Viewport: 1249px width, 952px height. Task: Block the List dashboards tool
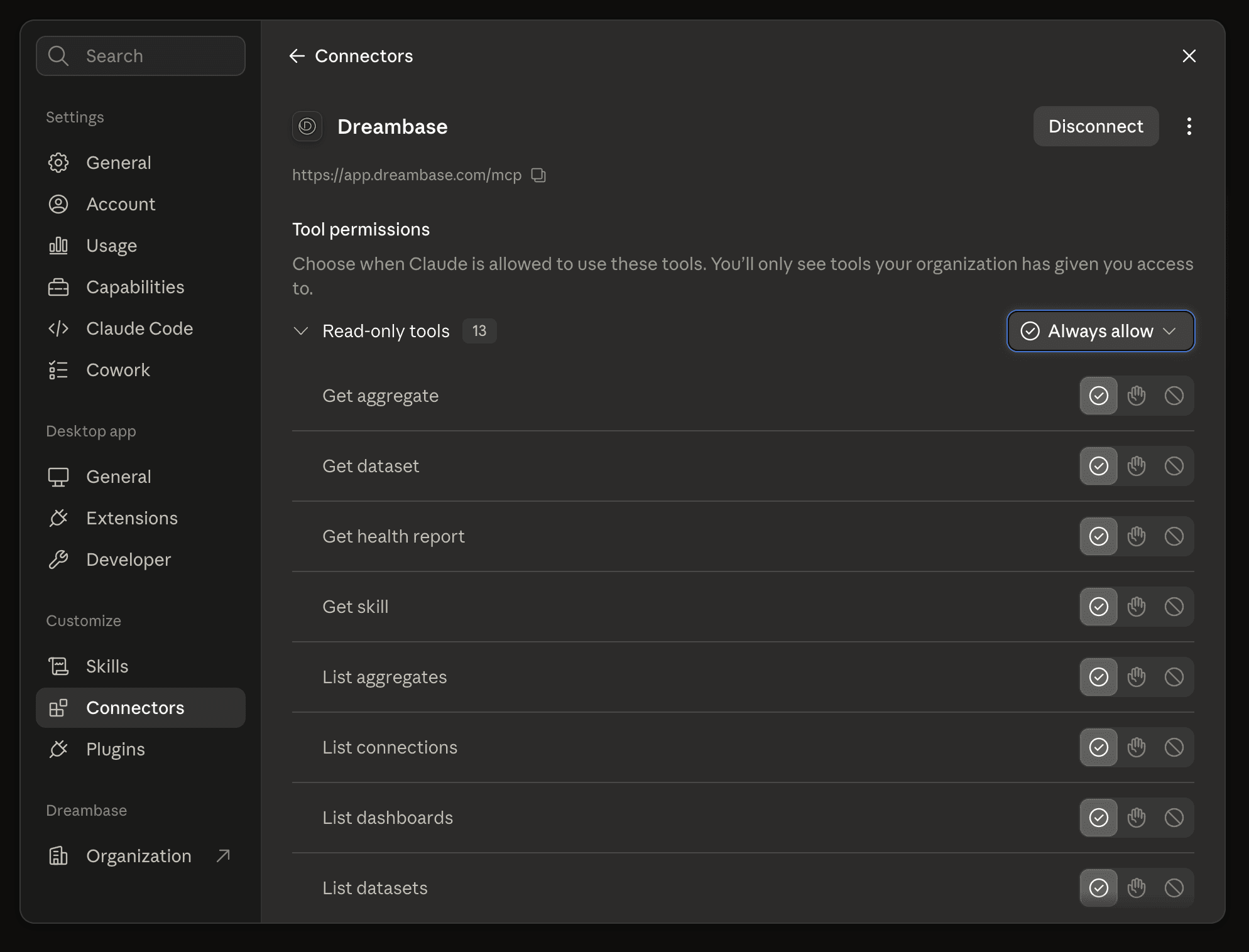(x=1174, y=818)
